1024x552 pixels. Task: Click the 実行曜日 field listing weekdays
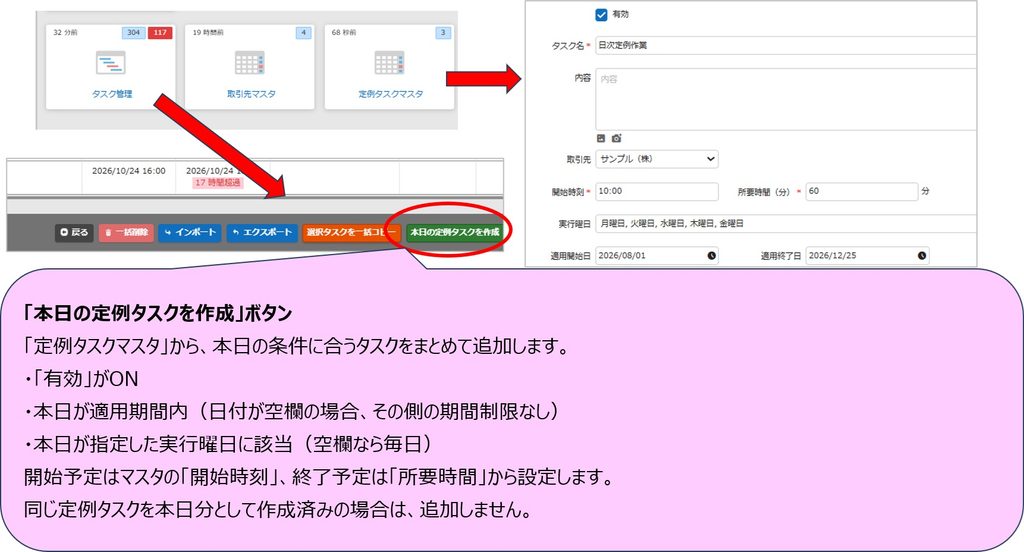tap(786, 223)
